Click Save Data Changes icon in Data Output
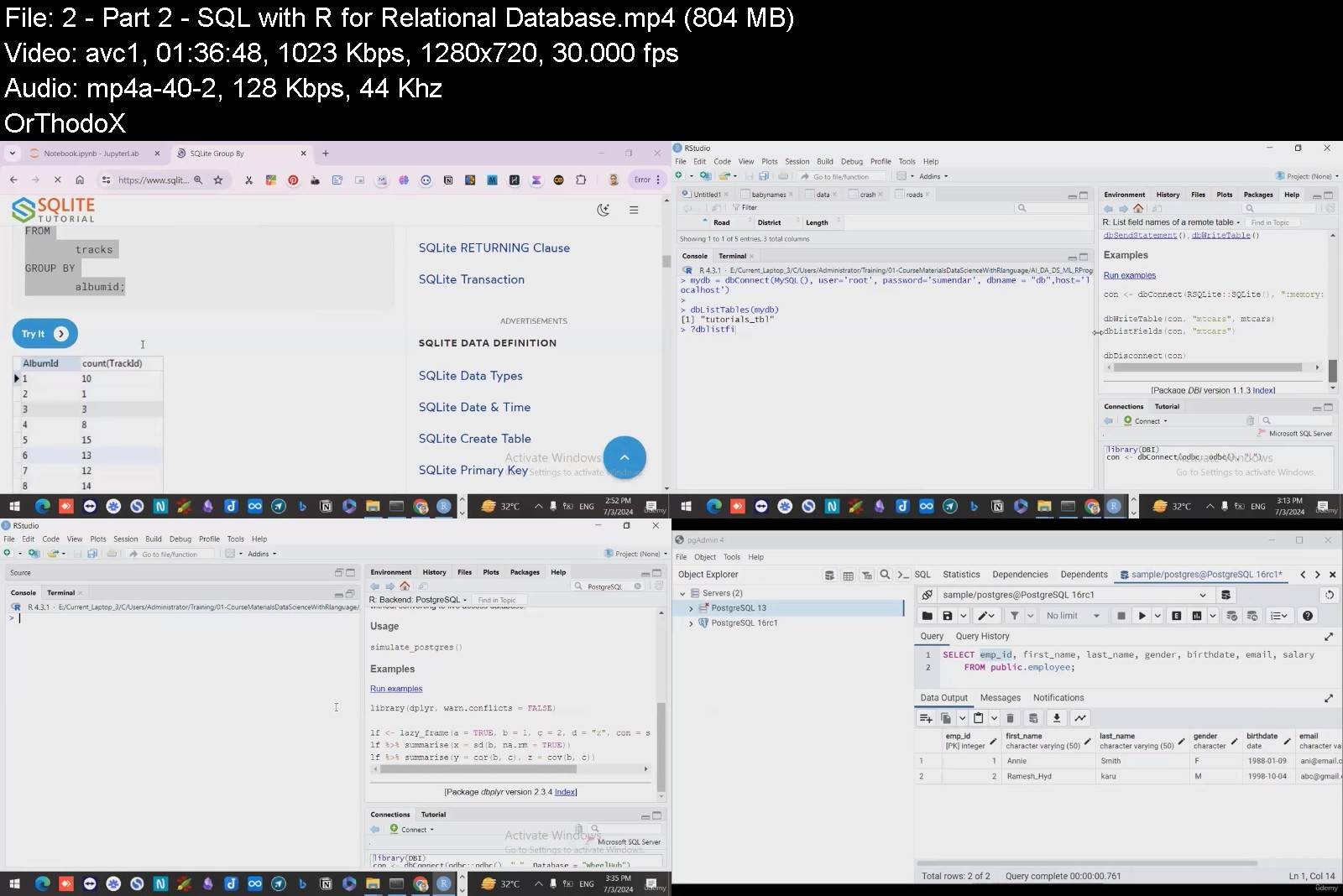The height and width of the screenshot is (896, 1343). pos(1033,718)
